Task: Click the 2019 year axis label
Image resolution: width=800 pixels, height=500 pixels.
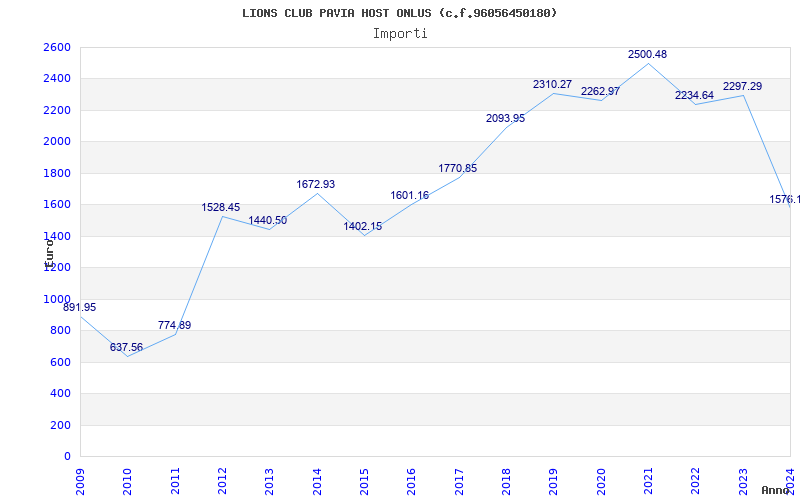Action: coord(554,481)
